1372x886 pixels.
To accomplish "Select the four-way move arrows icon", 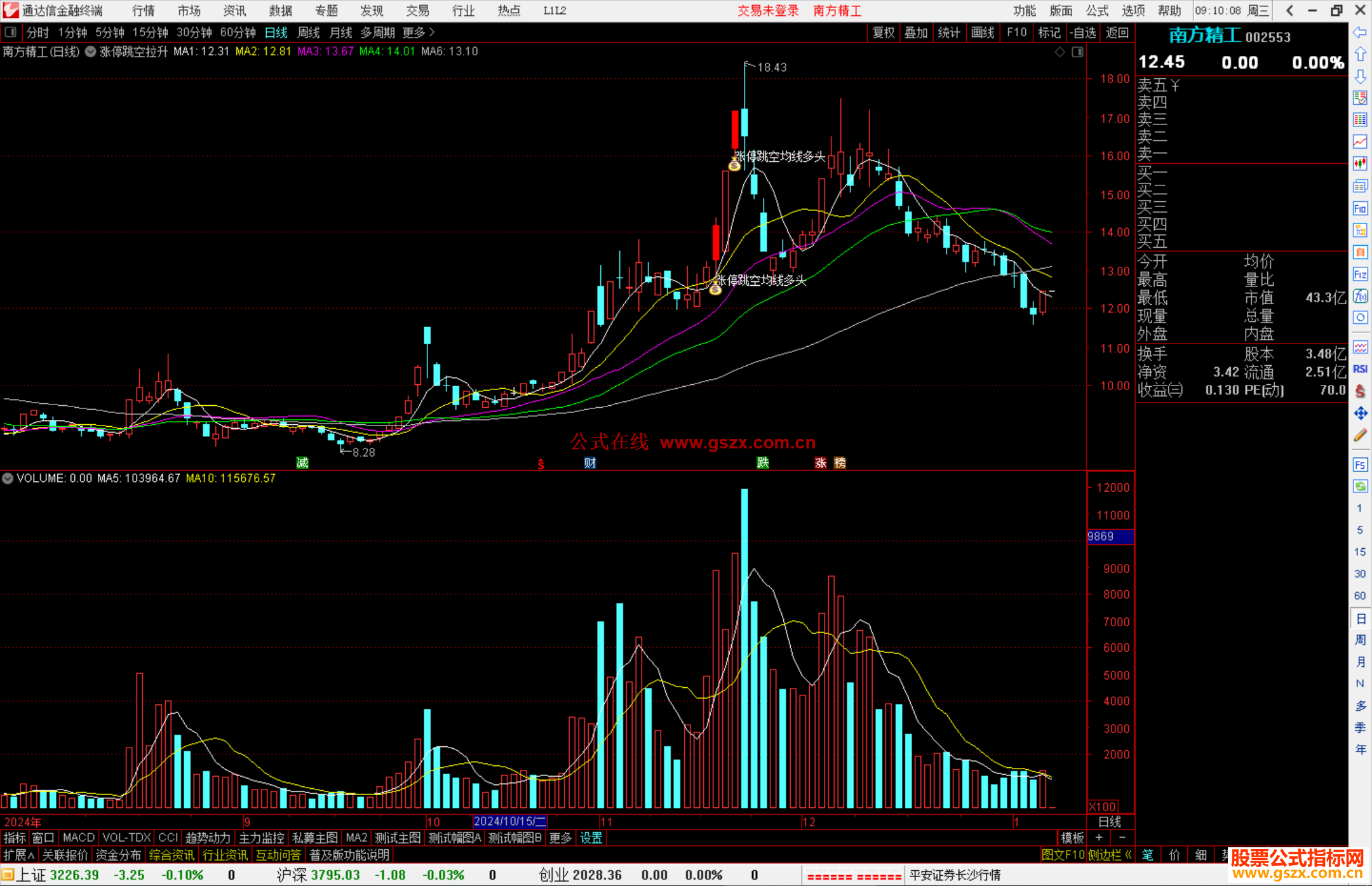I will tap(1360, 413).
